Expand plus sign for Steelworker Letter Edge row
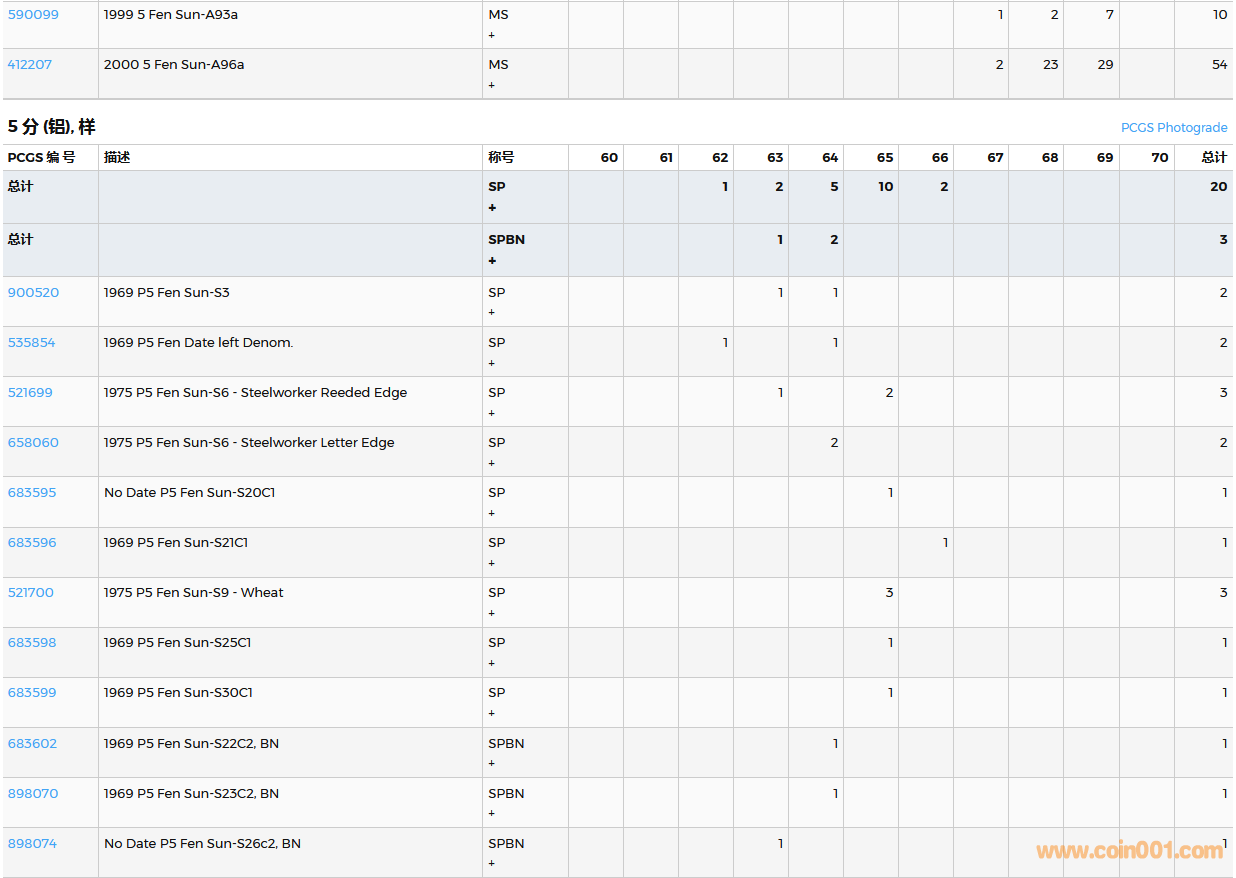 coord(491,463)
